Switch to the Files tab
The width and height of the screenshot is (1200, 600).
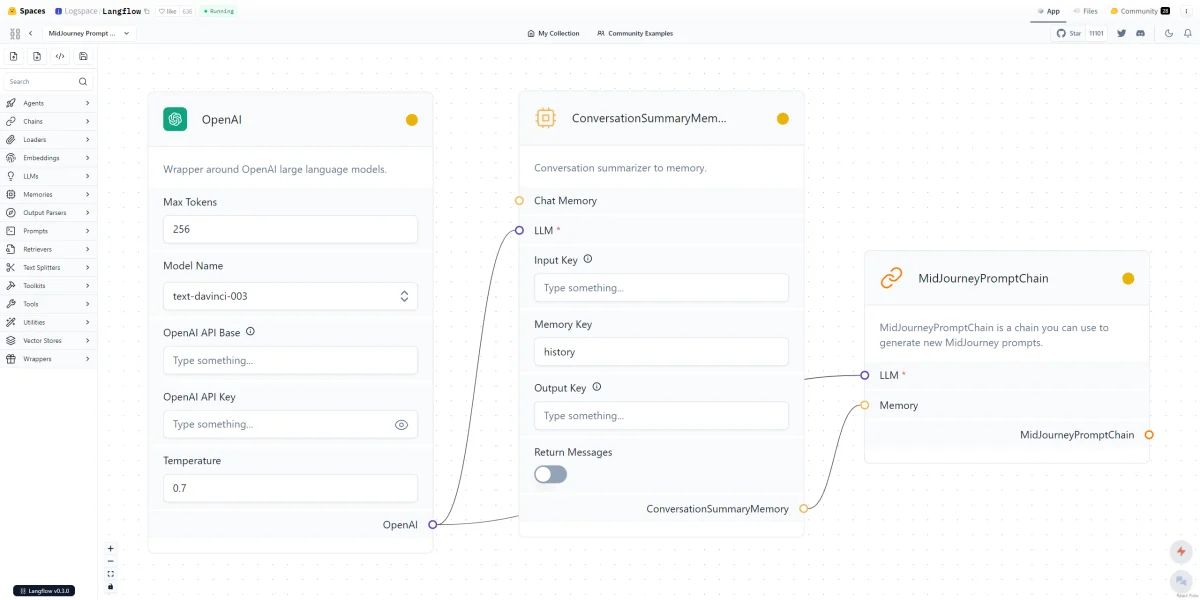(1085, 11)
